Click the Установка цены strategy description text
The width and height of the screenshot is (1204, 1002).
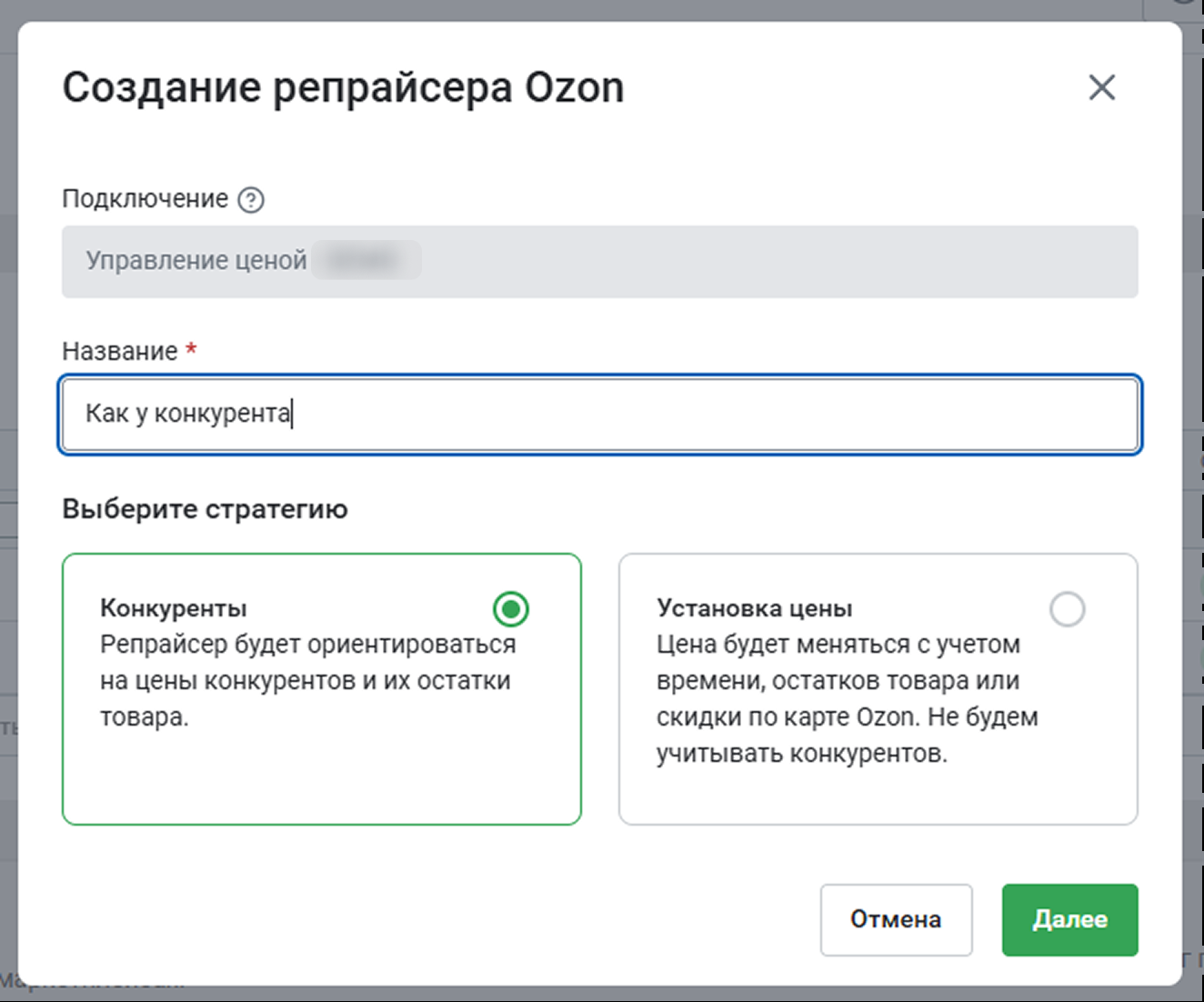tap(848, 698)
